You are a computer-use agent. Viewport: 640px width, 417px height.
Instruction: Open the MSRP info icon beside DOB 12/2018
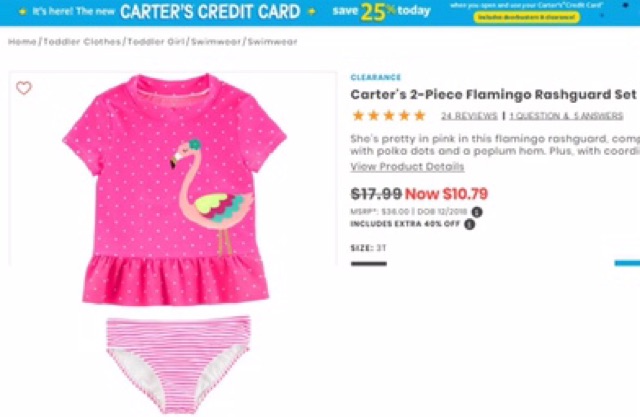[477, 212]
